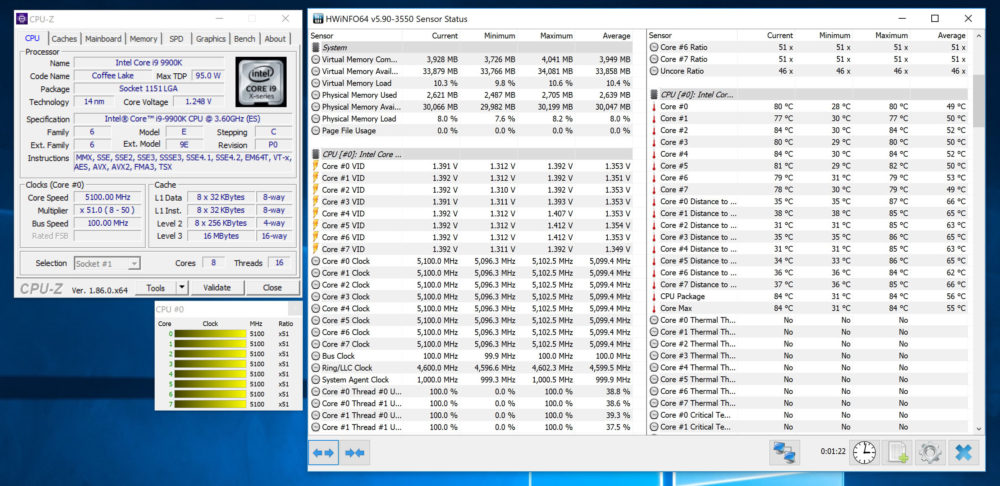Select the Core #6 Ratio row
The image size is (1000, 486).
(809, 47)
